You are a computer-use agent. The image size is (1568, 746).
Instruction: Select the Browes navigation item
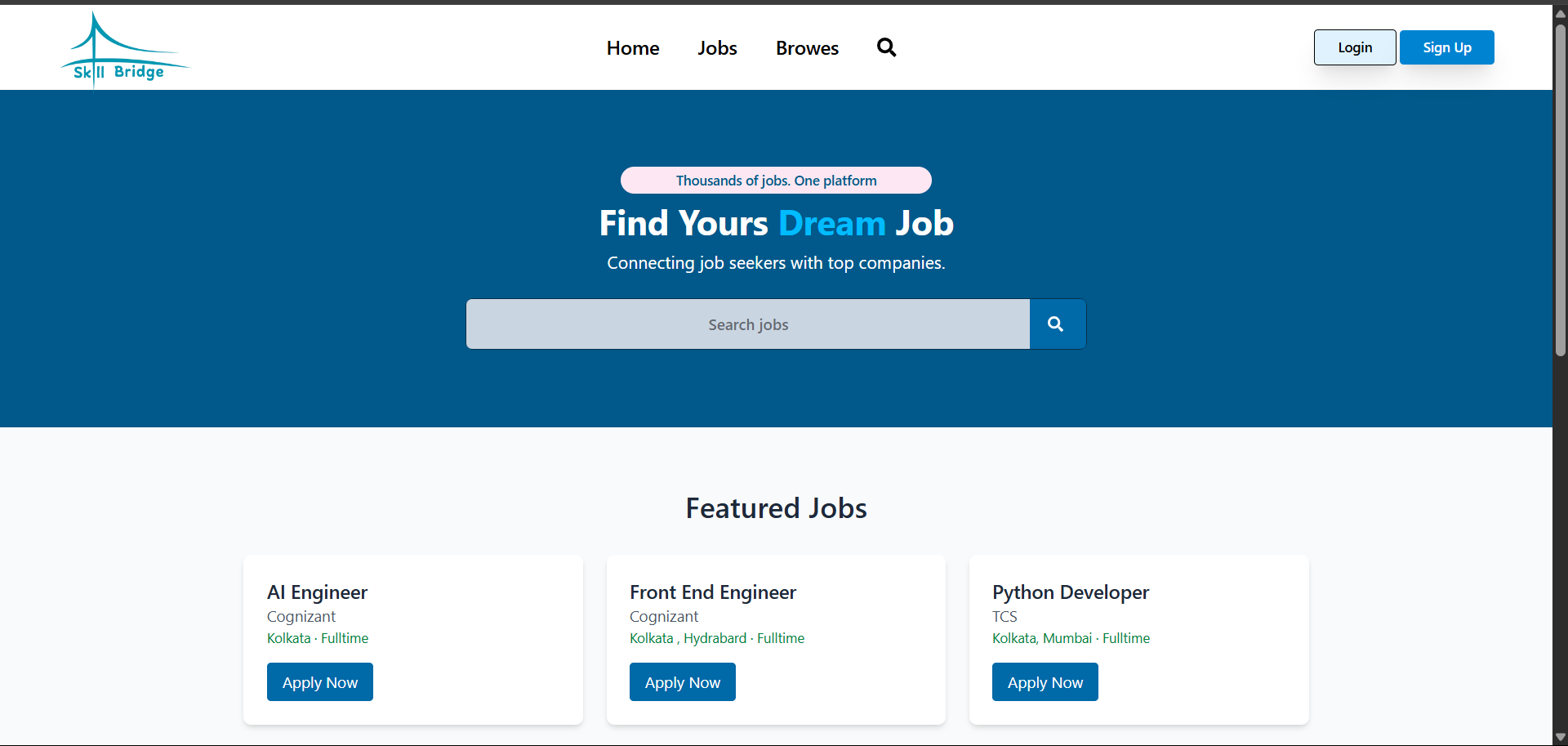(x=807, y=48)
